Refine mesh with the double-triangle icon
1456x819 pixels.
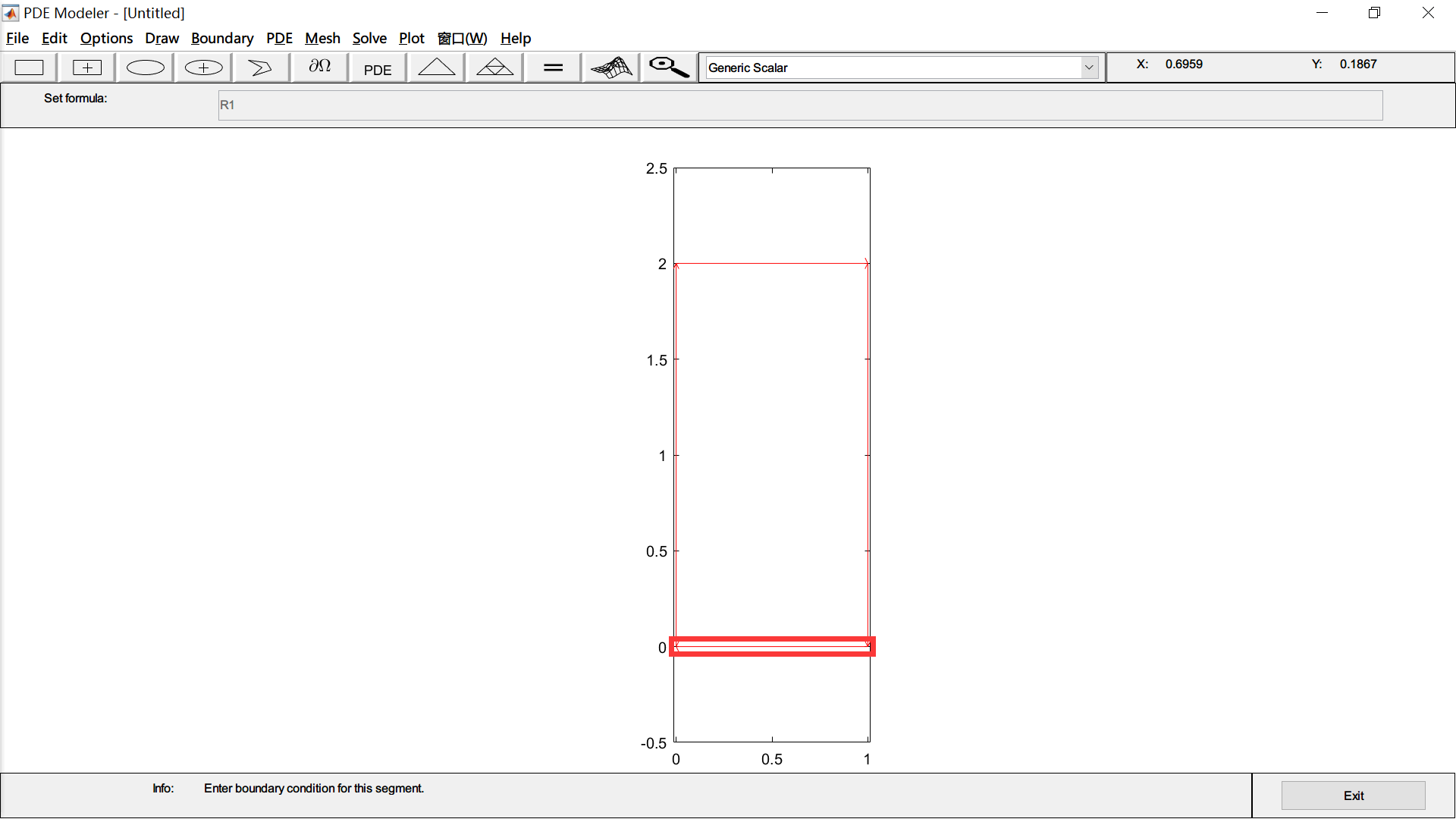(494, 67)
